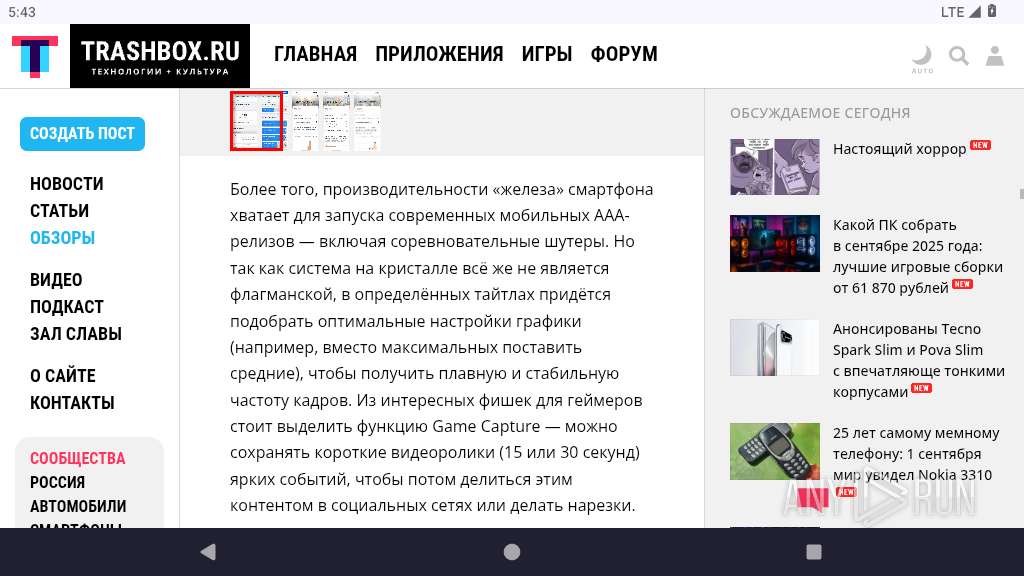Viewport: 1024px width, 576px height.
Task: Select the fourth gallery screenshot thumbnail
Action: [x=367, y=121]
